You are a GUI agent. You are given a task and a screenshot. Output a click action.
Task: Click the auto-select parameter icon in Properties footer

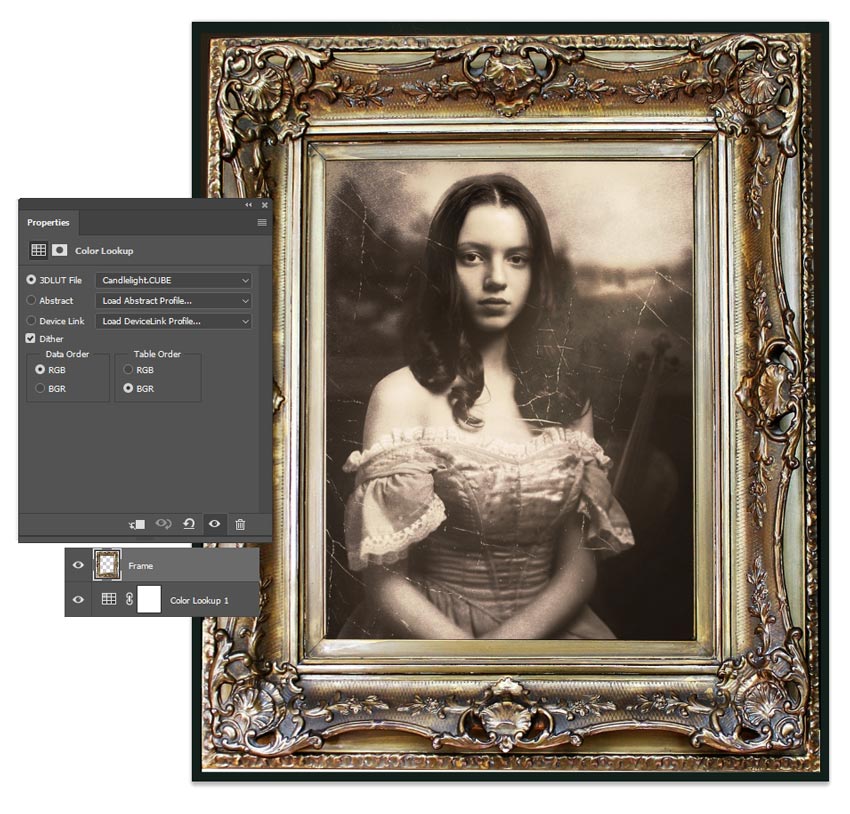coord(162,523)
